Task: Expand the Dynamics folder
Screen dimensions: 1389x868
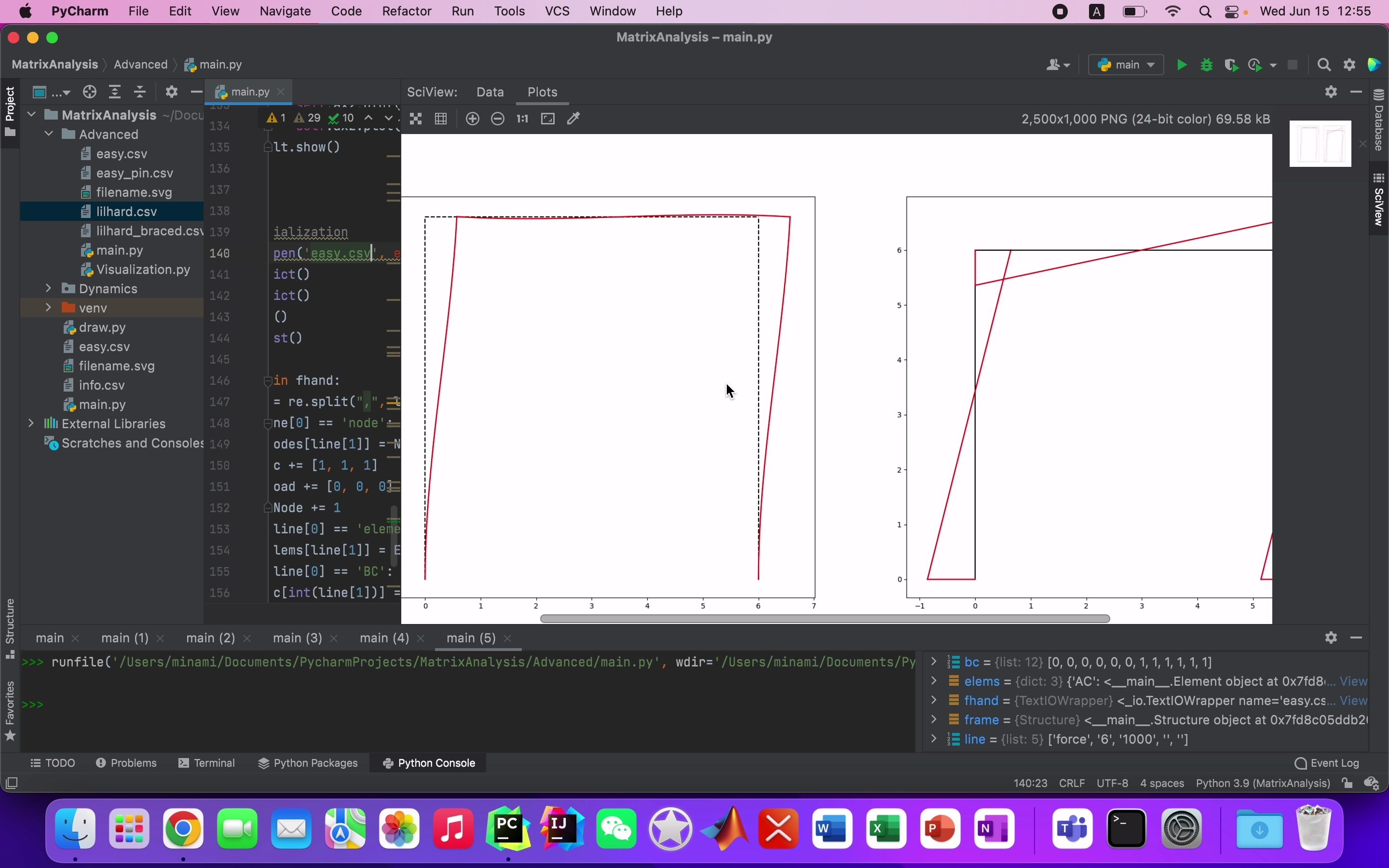Action: pyautogui.click(x=49, y=288)
